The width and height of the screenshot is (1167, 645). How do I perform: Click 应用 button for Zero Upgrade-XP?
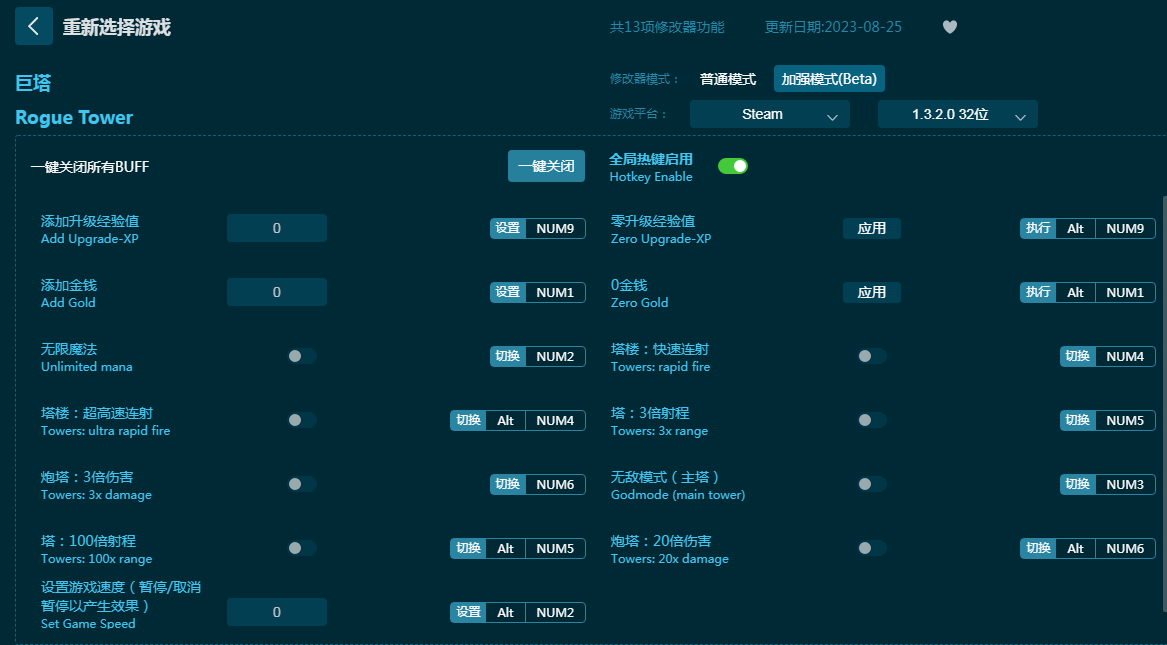pos(872,228)
